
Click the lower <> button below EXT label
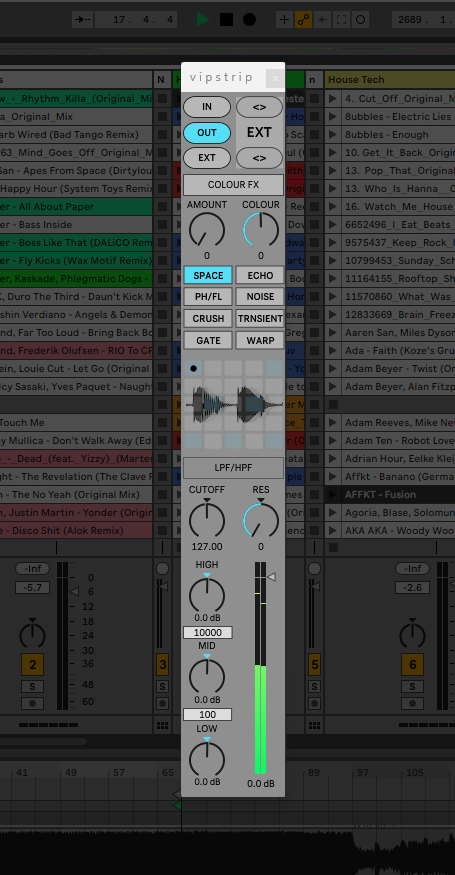point(259,158)
